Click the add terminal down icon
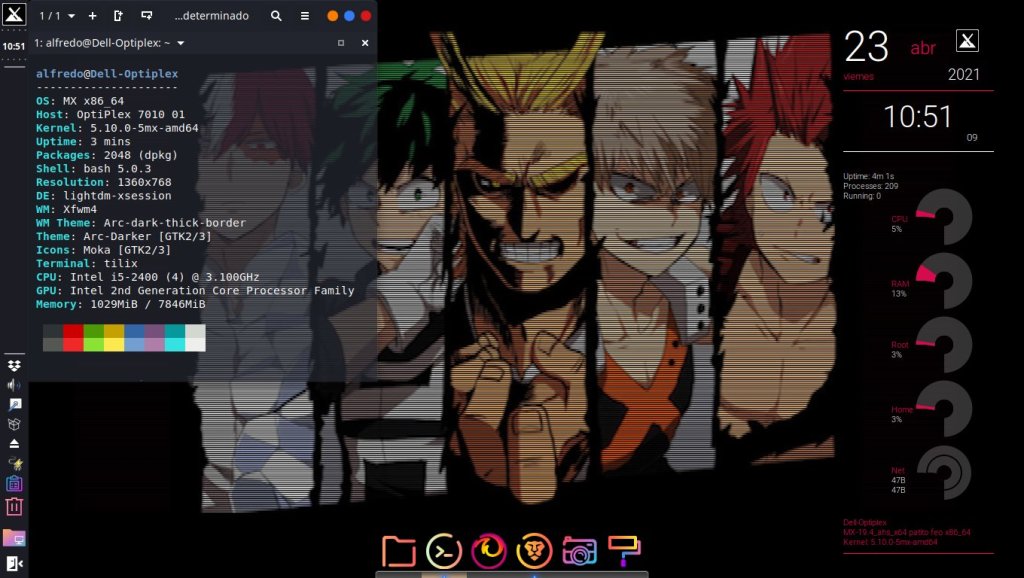The width and height of the screenshot is (1024, 578). [147, 16]
